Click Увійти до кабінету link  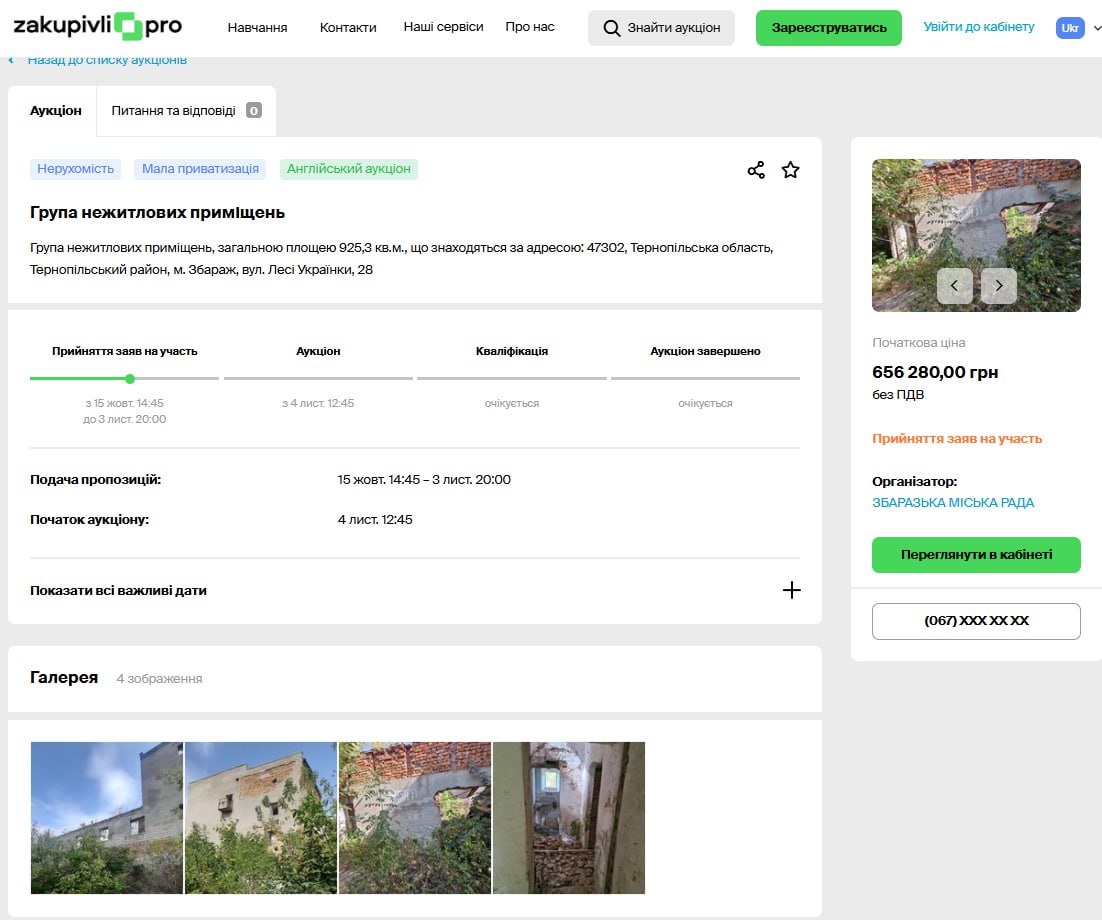point(978,27)
